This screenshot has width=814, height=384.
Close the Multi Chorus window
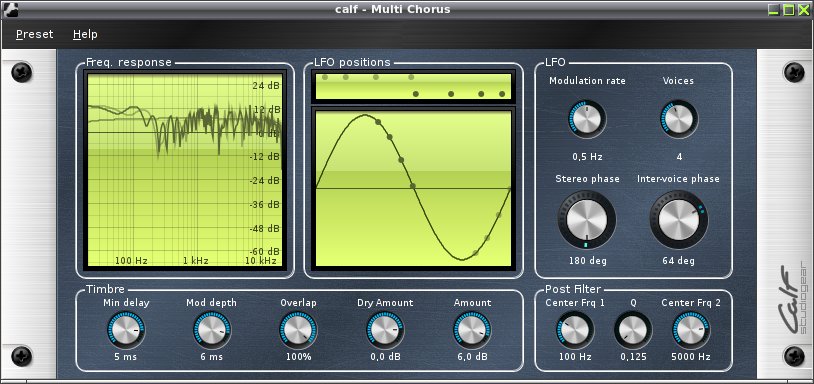point(804,9)
